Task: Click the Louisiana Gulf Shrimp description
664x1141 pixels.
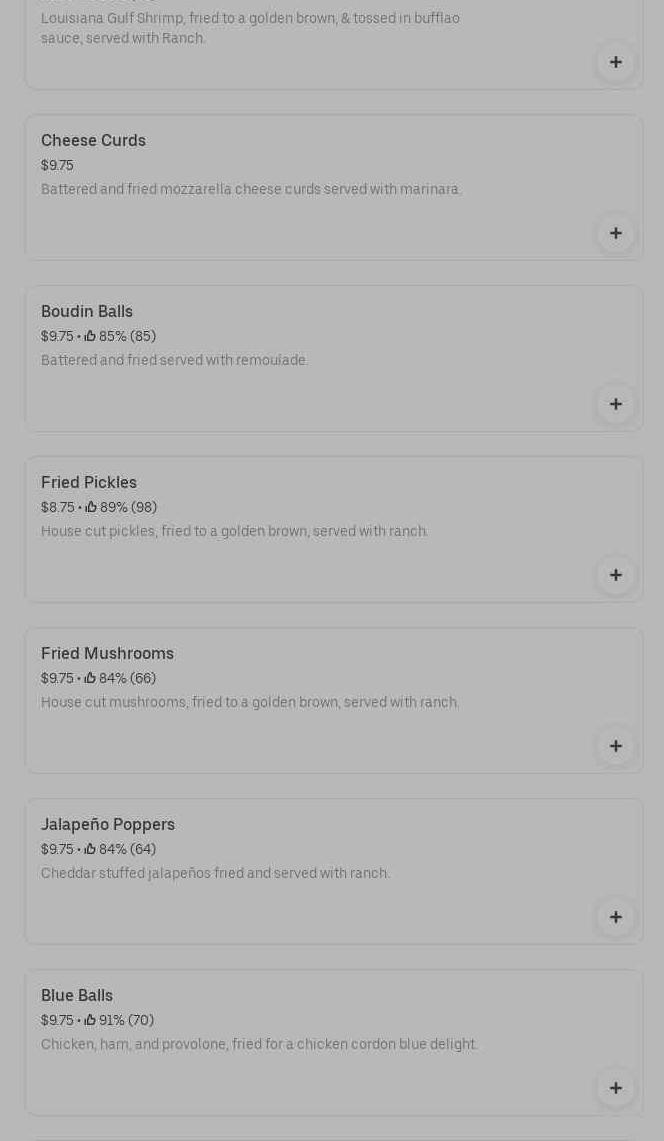Action: click(x=250, y=28)
